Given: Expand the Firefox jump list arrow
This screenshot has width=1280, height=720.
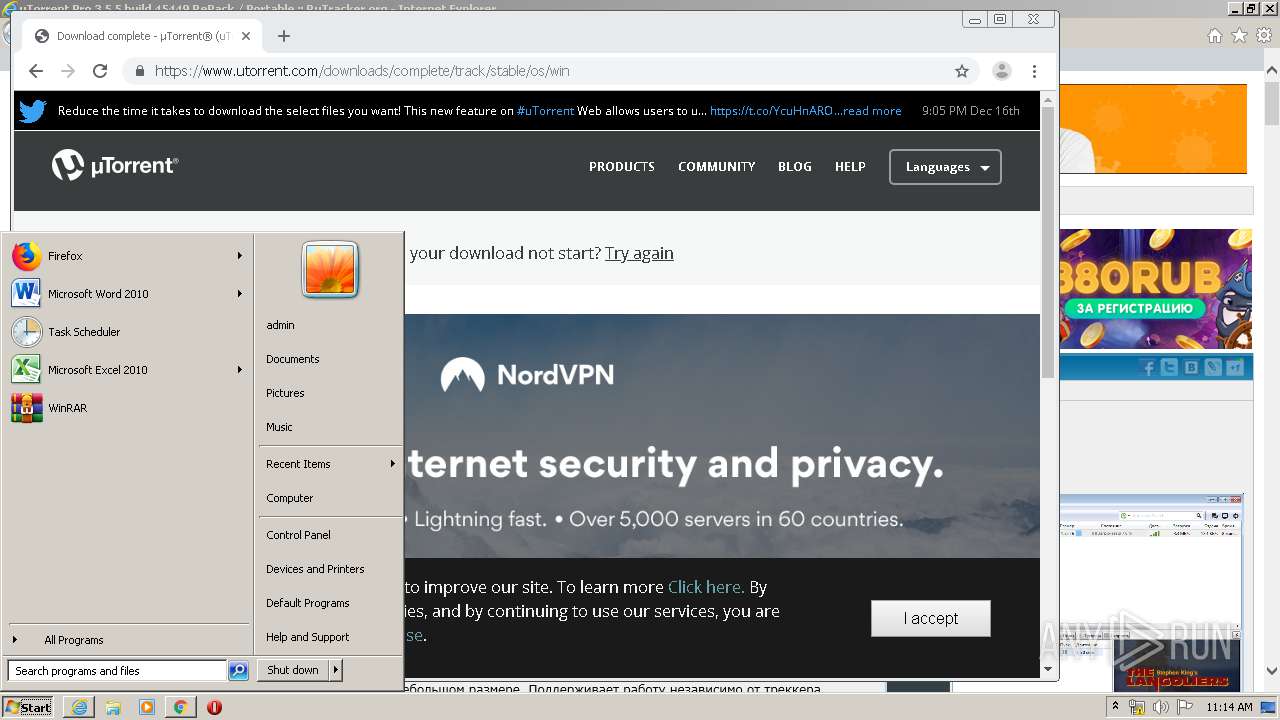Looking at the screenshot, I should coord(240,256).
